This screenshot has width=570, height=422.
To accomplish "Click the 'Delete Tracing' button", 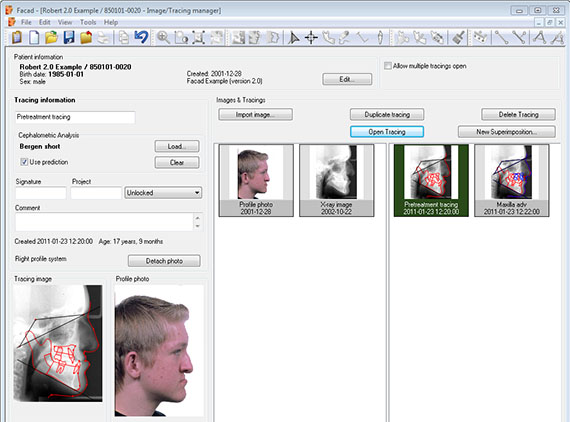I will [518, 114].
